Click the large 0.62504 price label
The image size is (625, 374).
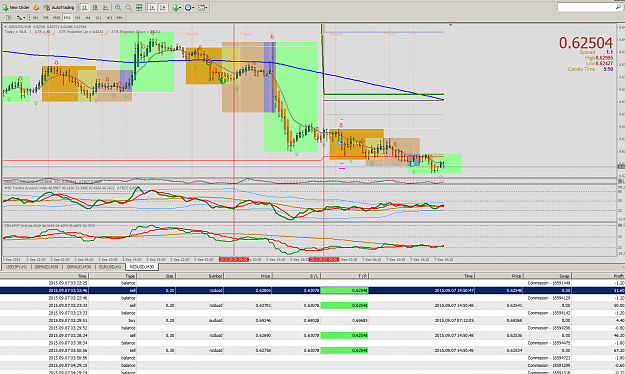(x=586, y=43)
